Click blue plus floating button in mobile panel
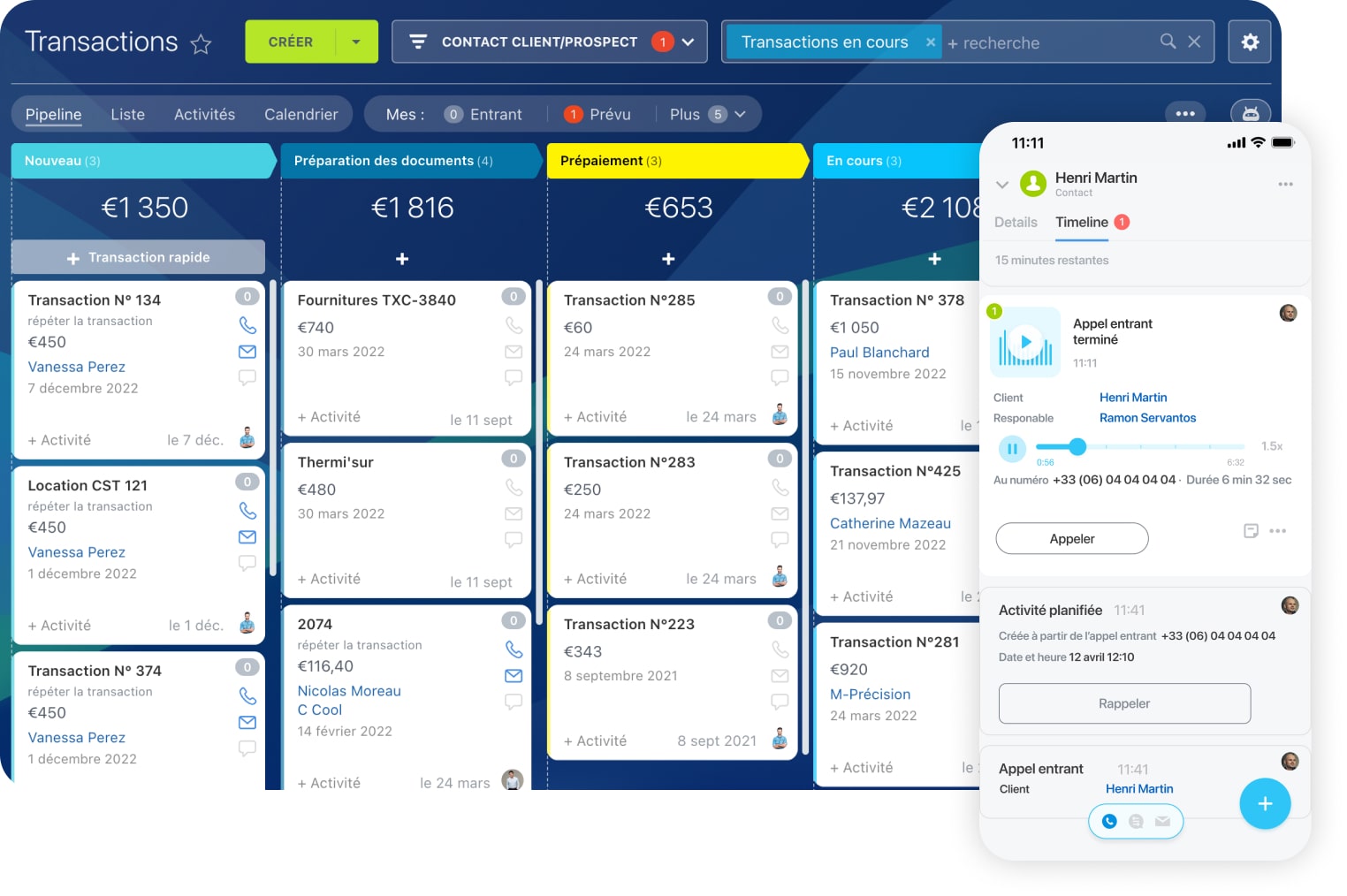This screenshot has height=896, width=1347. [x=1264, y=803]
